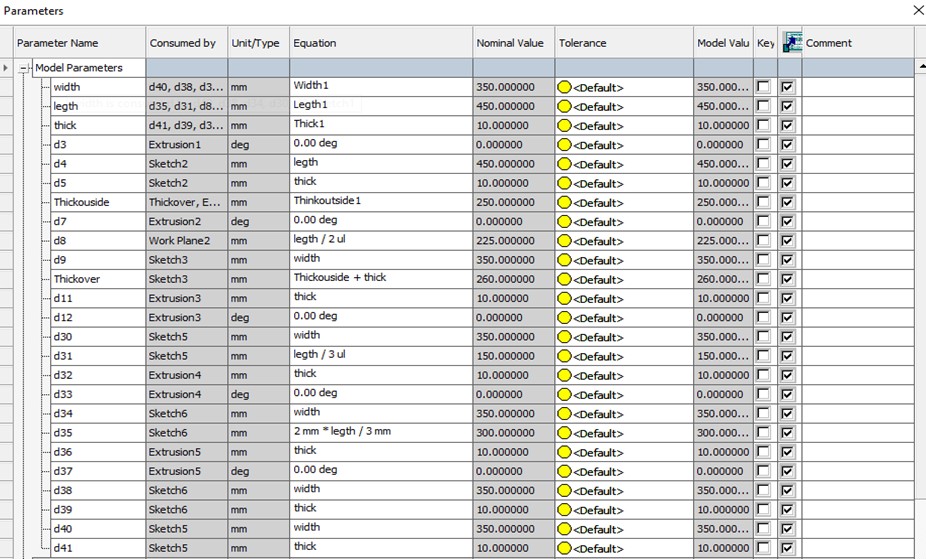Click the Comment column header

coord(857,43)
